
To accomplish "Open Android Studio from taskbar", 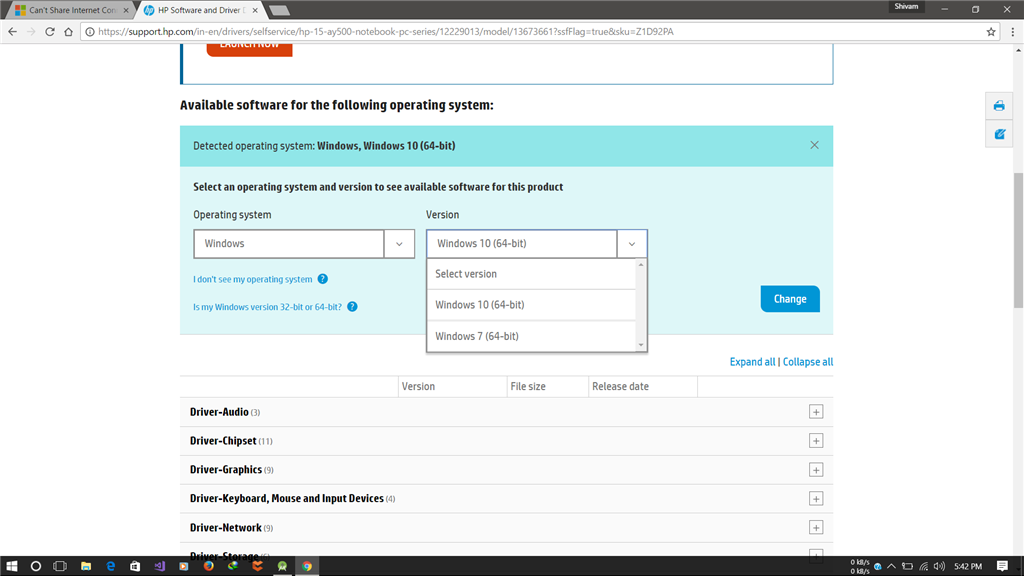I will pyautogui.click(x=282, y=566).
